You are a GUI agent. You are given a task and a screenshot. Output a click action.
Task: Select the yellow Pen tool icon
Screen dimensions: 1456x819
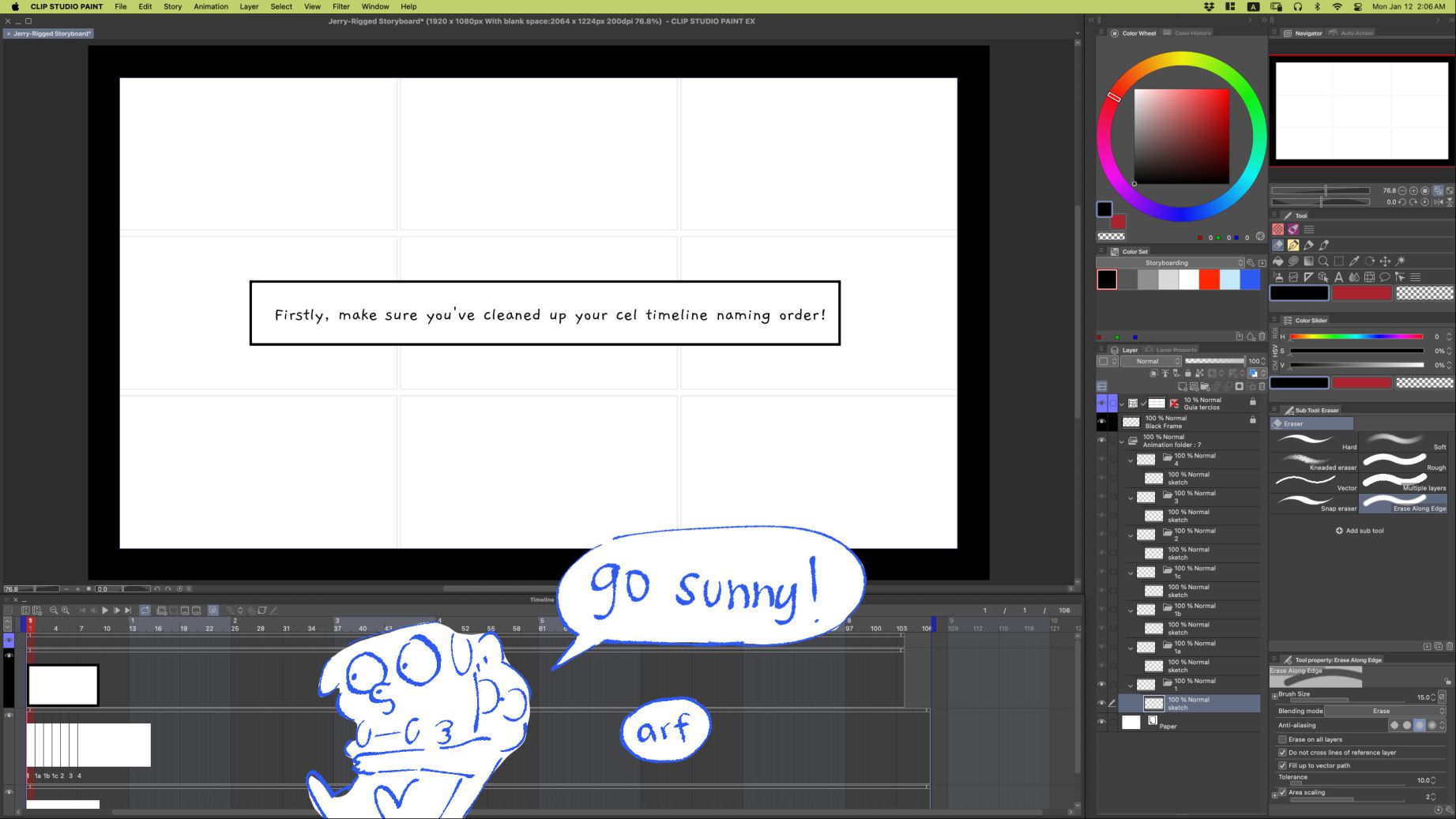pos(1293,246)
